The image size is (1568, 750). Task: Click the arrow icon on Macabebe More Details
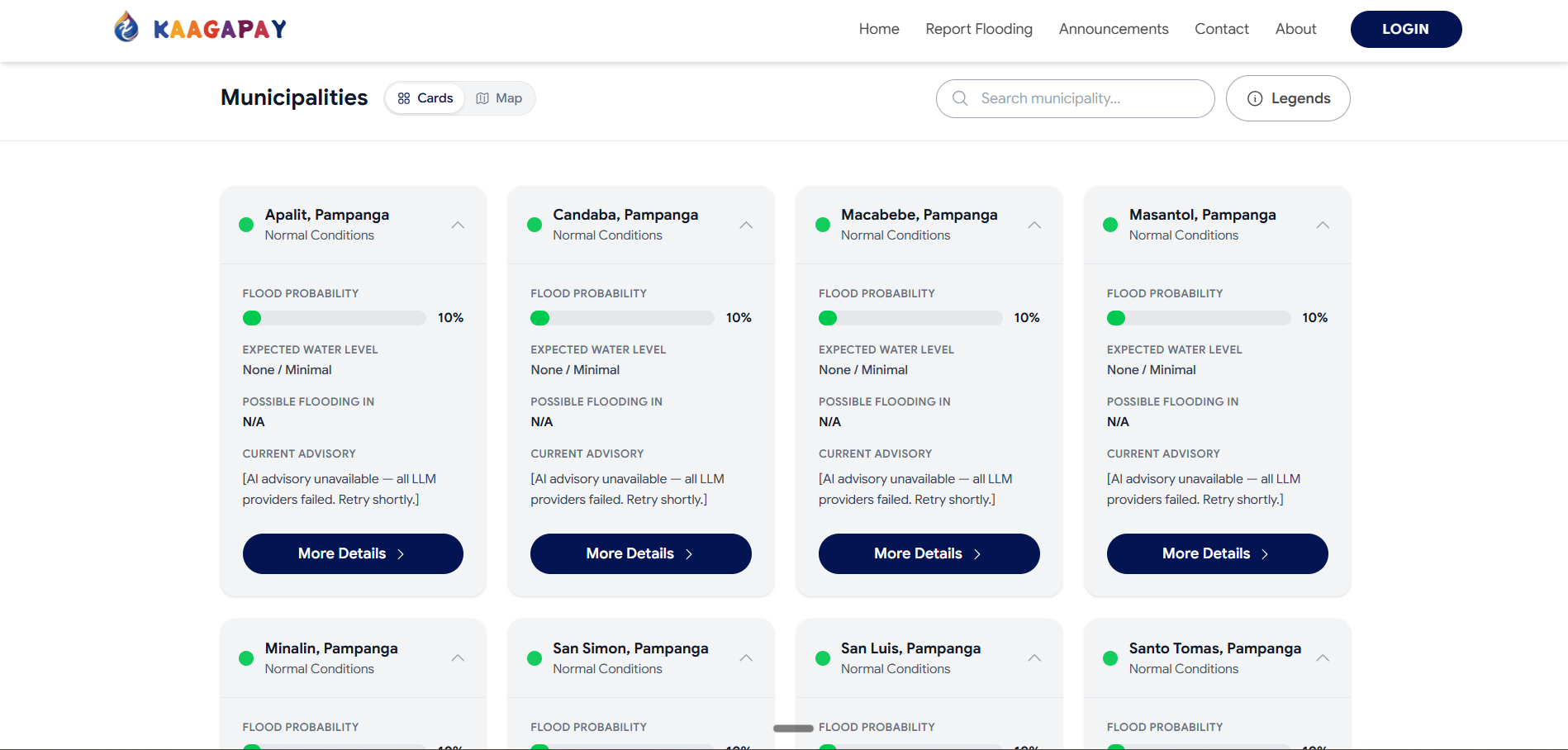(x=977, y=554)
